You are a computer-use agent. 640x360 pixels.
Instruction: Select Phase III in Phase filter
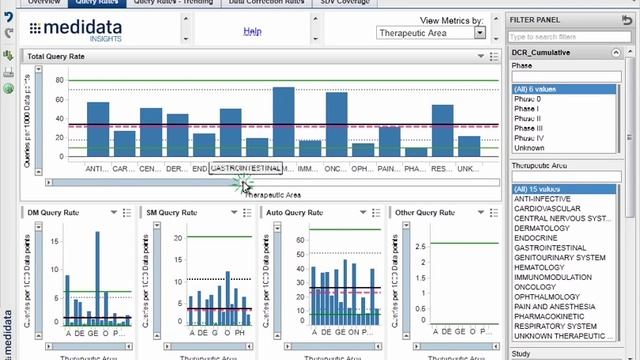pos(564,129)
